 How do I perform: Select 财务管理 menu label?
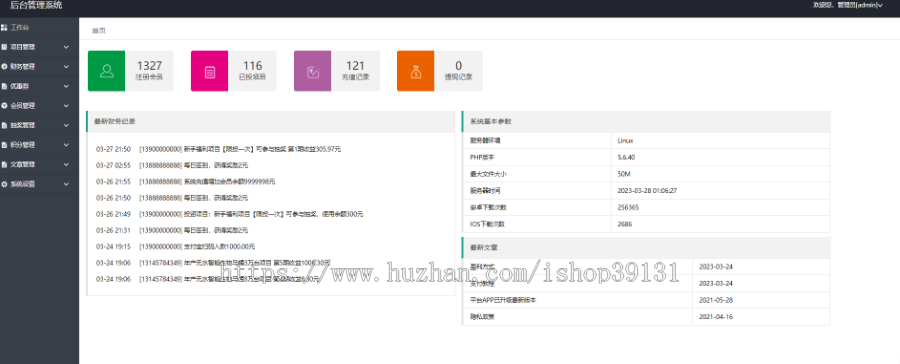tap(22, 66)
